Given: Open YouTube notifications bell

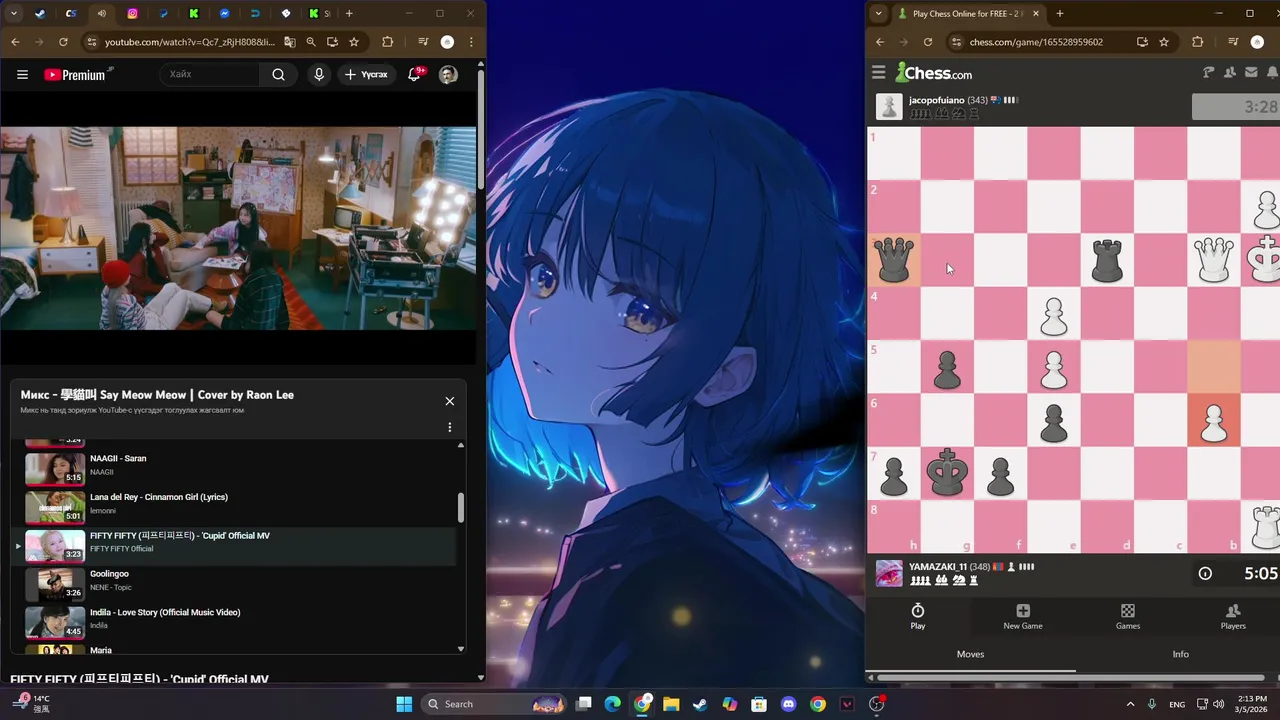Looking at the screenshot, I should coord(414,74).
